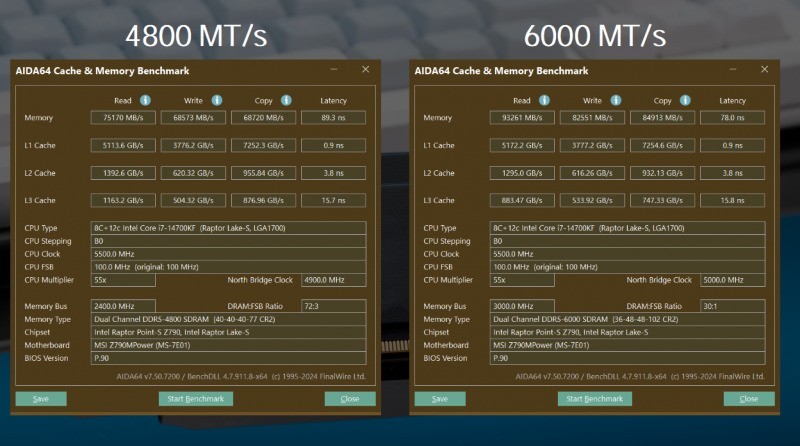
Task: Click L2 Cache write value 616.26 GB/s
Action: (592, 172)
